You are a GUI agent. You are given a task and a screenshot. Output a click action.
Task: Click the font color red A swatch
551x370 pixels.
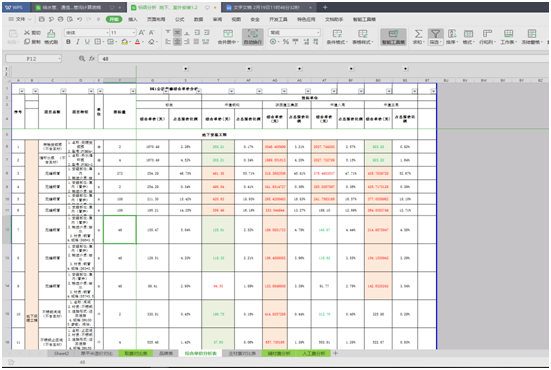[137, 42]
